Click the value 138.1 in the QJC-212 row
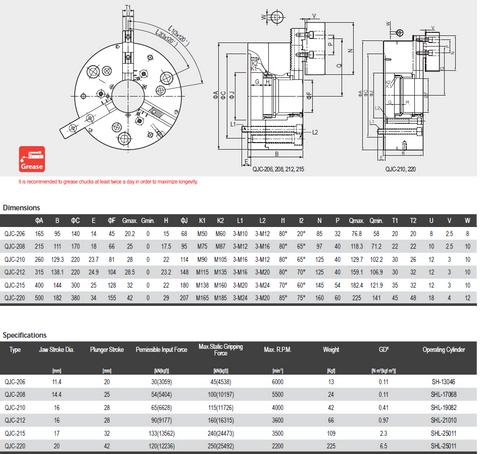 tap(57, 272)
